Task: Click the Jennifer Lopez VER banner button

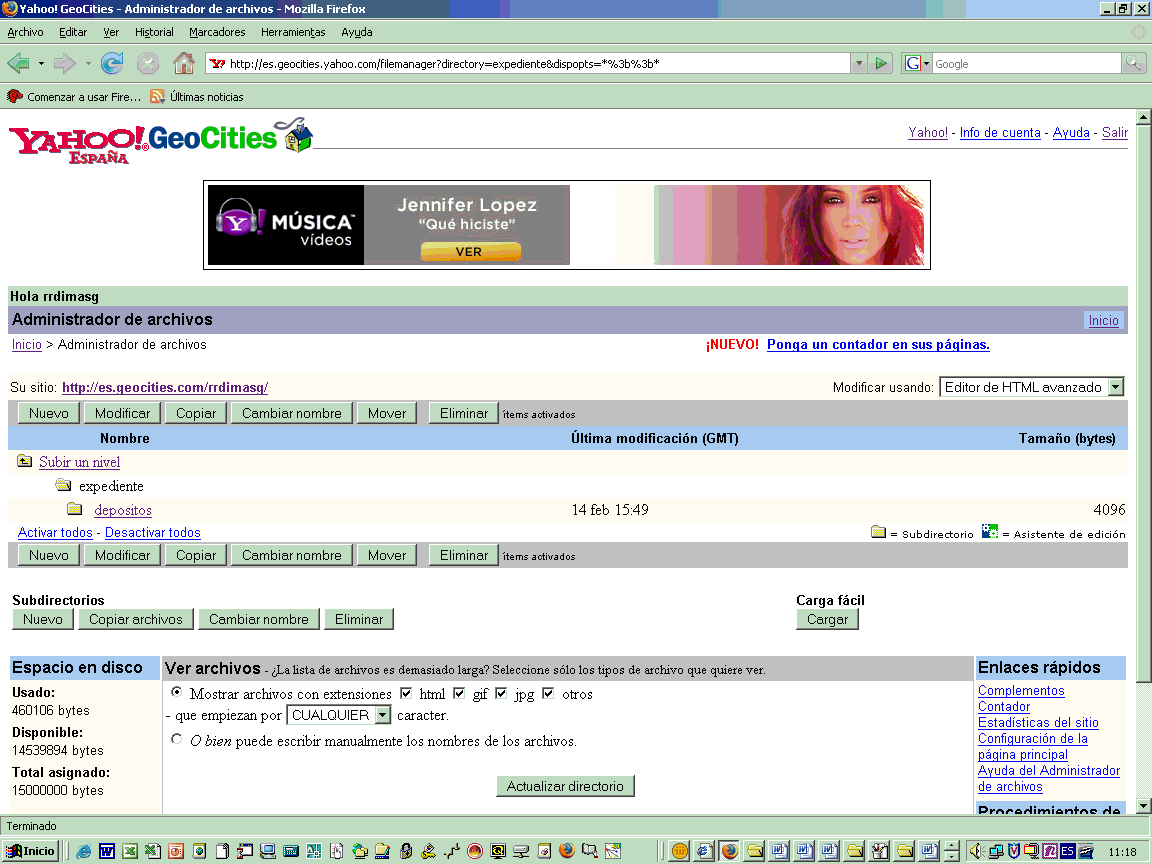Action: [470, 251]
